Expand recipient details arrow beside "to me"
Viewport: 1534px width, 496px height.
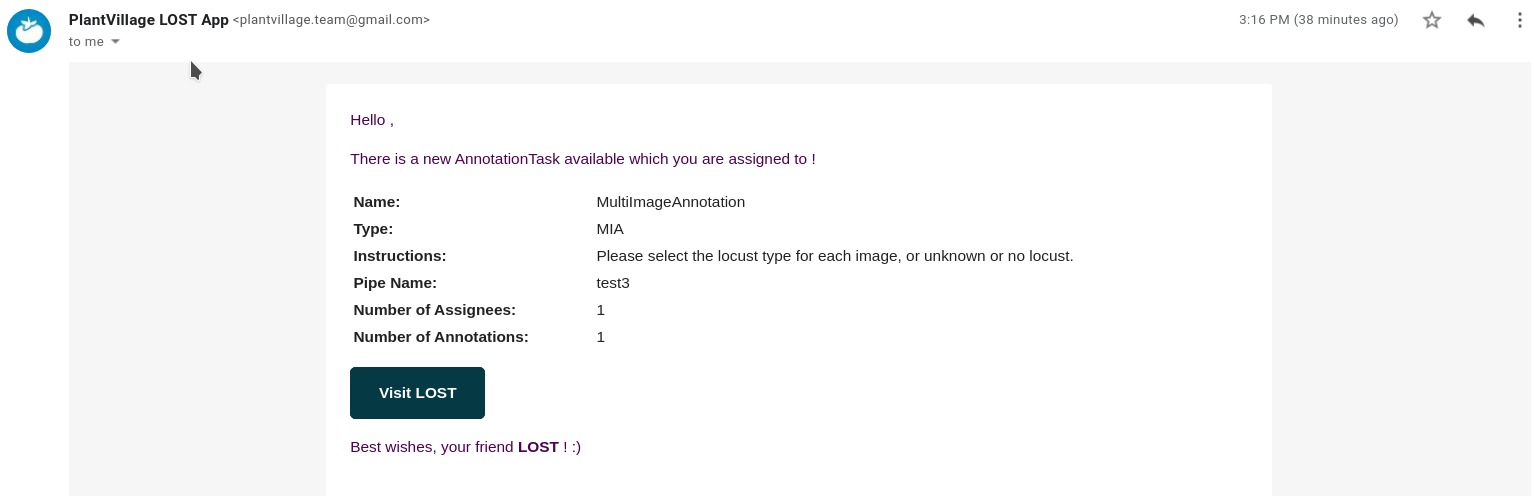click(x=115, y=42)
